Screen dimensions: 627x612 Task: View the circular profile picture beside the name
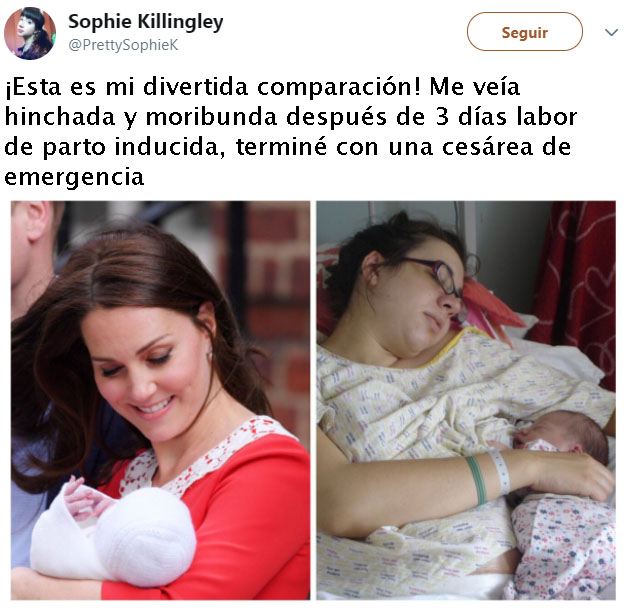[30, 33]
